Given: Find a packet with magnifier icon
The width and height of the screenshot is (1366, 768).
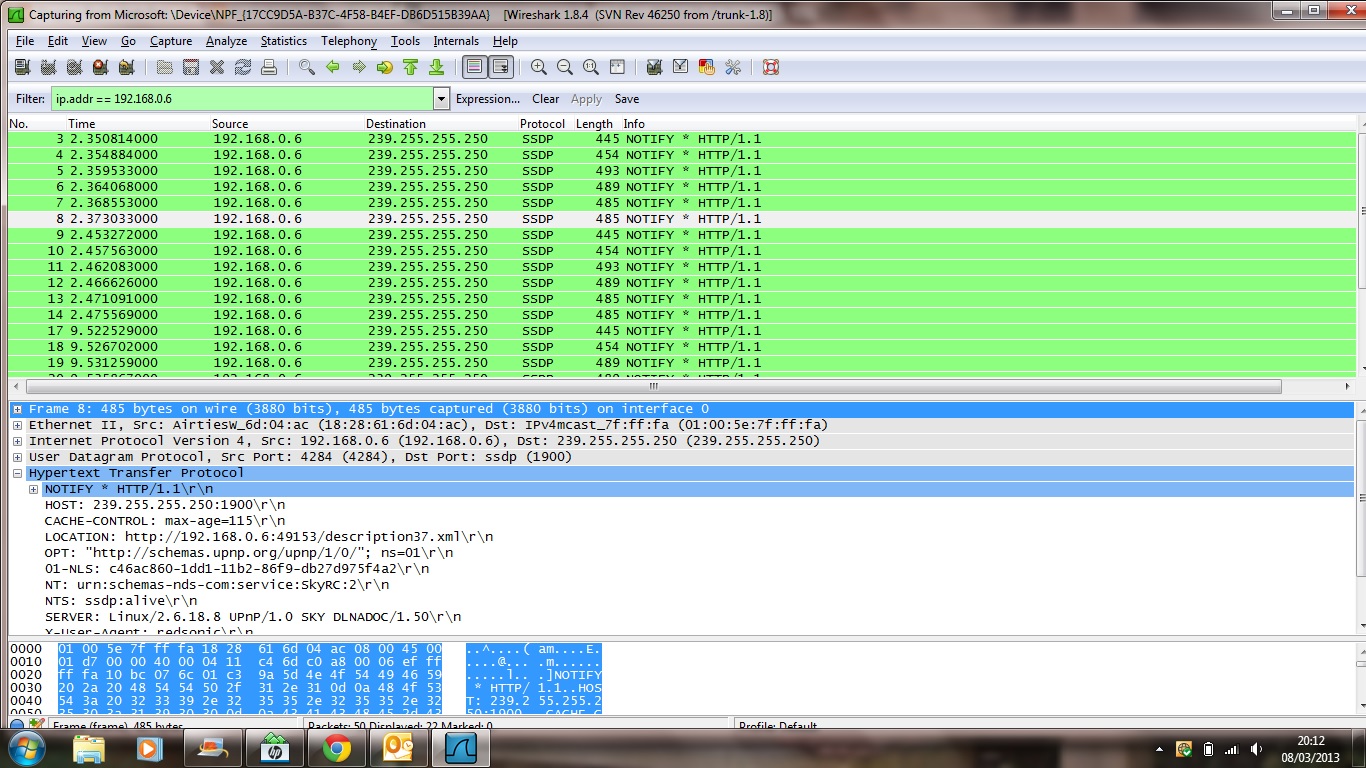Looking at the screenshot, I should (307, 67).
